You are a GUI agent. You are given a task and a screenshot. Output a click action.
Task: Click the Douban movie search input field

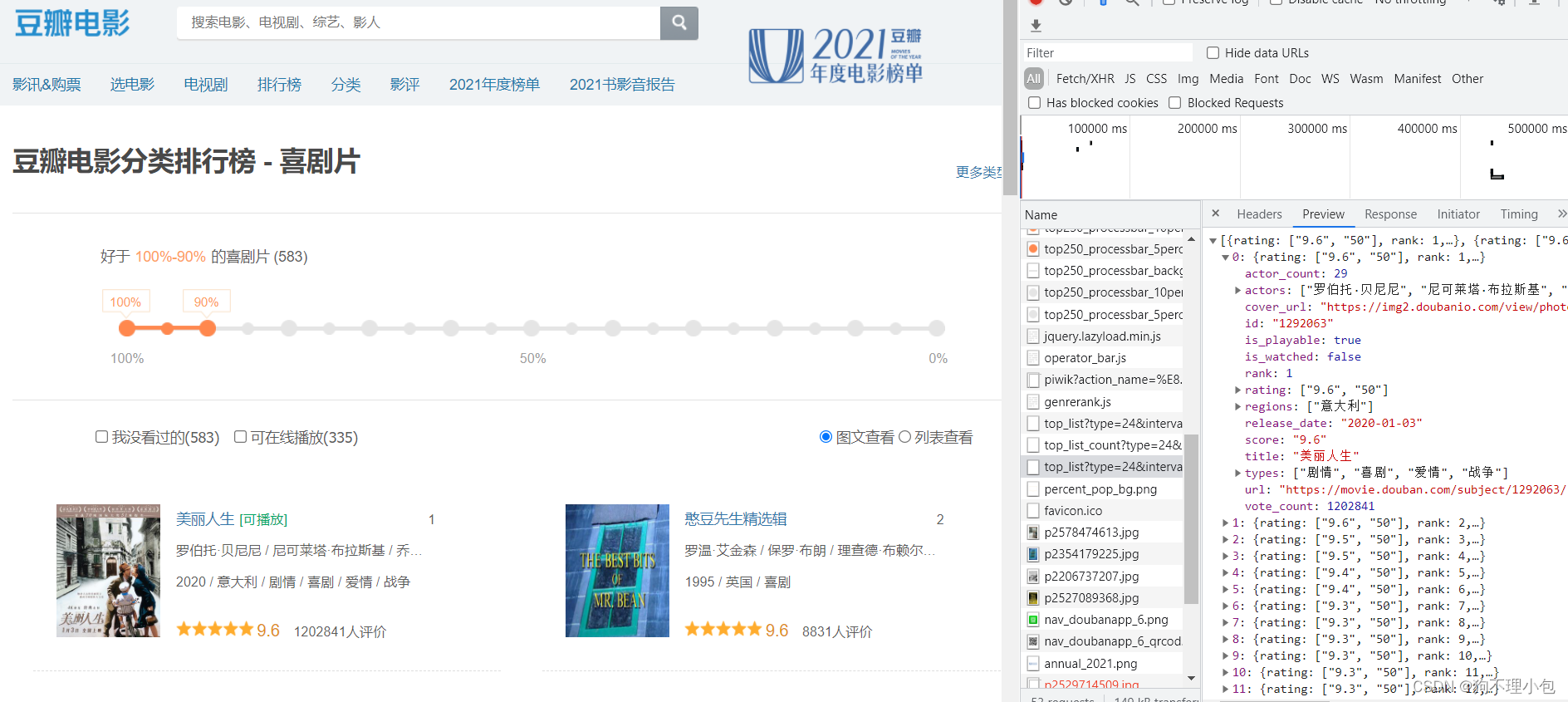[419, 22]
